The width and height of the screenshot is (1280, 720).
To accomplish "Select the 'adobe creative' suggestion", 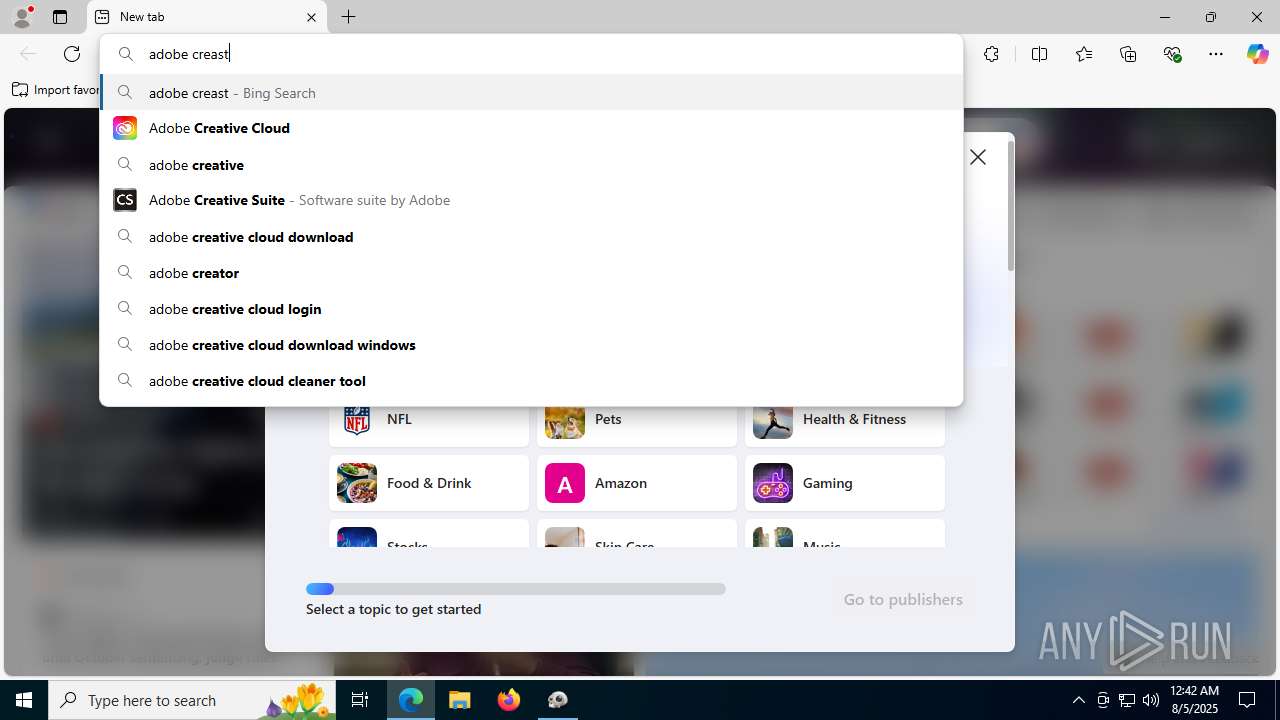I will (x=531, y=164).
